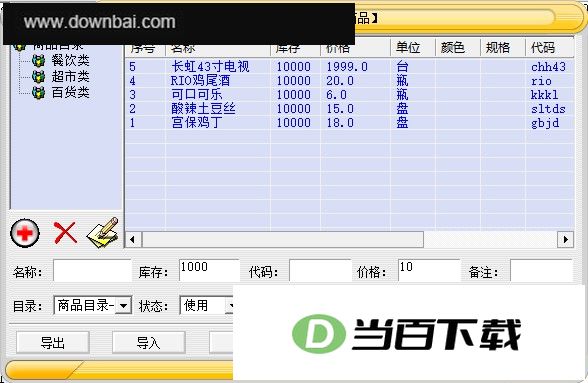Click the horizontal scrollbar thumb of the table
The image size is (588, 383).
(x=283, y=239)
